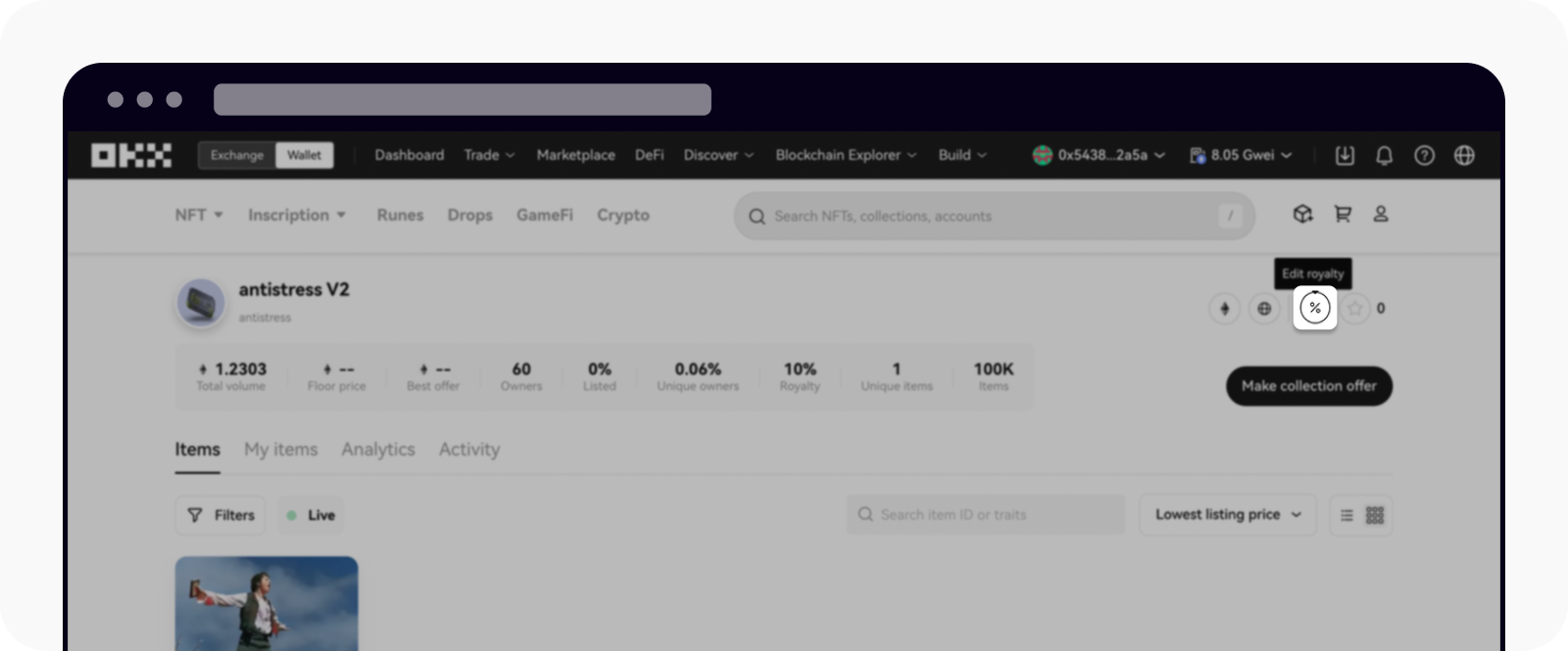Switch to Analytics tab
The image size is (1568, 651).
pyautogui.click(x=378, y=450)
